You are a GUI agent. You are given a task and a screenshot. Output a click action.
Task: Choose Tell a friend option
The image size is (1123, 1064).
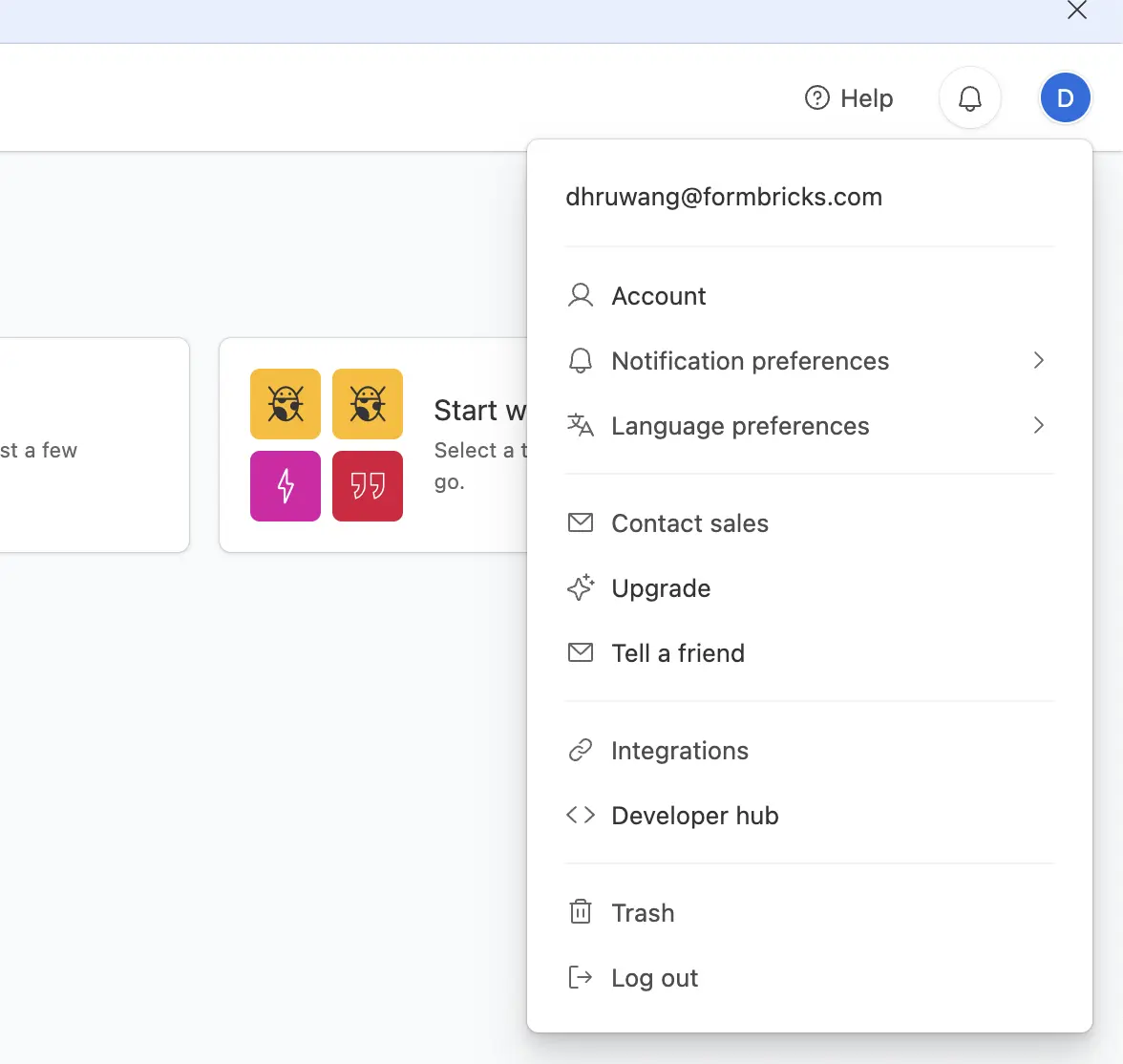pos(678,653)
